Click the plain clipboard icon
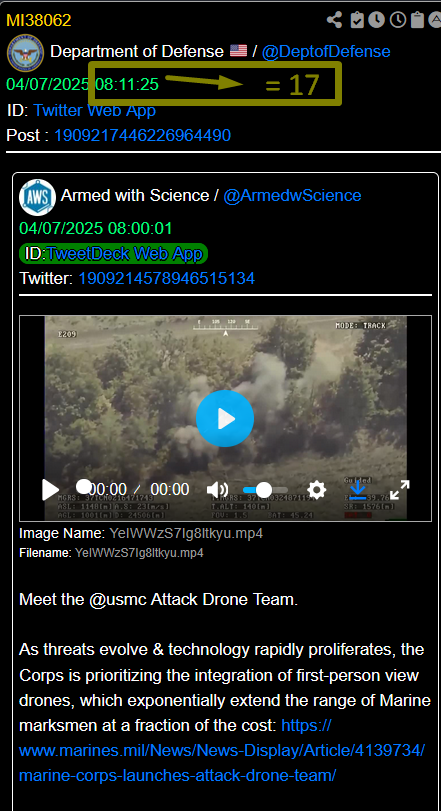The image size is (441, 811). (x=417, y=20)
